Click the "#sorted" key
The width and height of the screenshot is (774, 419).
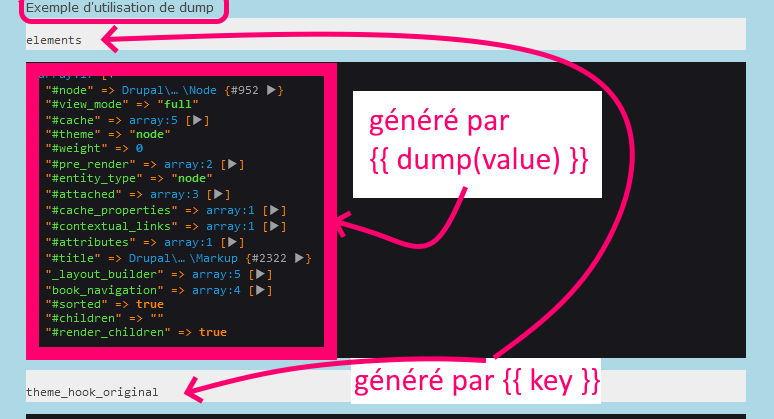click(77, 305)
